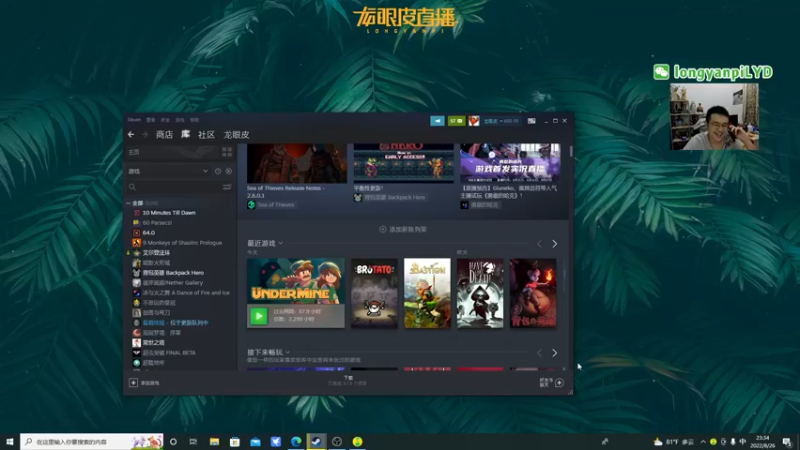Select Nether Gallery in games list

[172, 283]
